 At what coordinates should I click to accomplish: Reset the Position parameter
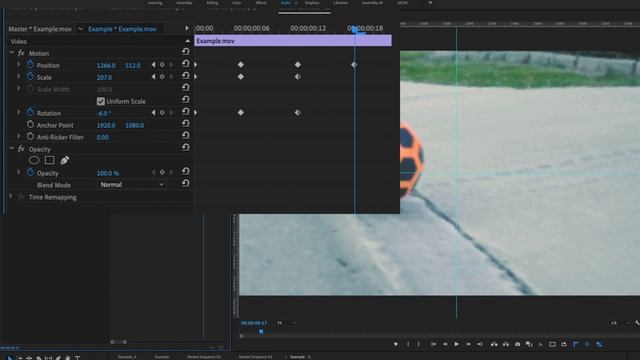185,64
